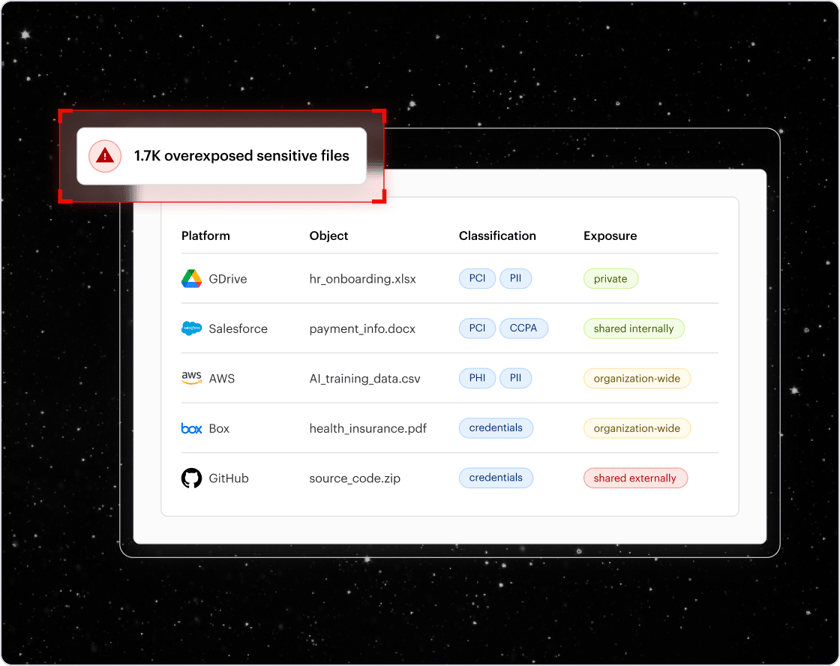840x666 pixels.
Task: Sort by the Platform column header
Action: tap(205, 236)
